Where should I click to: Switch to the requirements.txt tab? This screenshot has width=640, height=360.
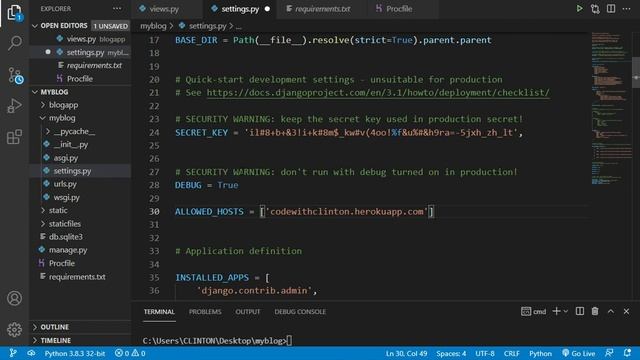[x=322, y=9]
